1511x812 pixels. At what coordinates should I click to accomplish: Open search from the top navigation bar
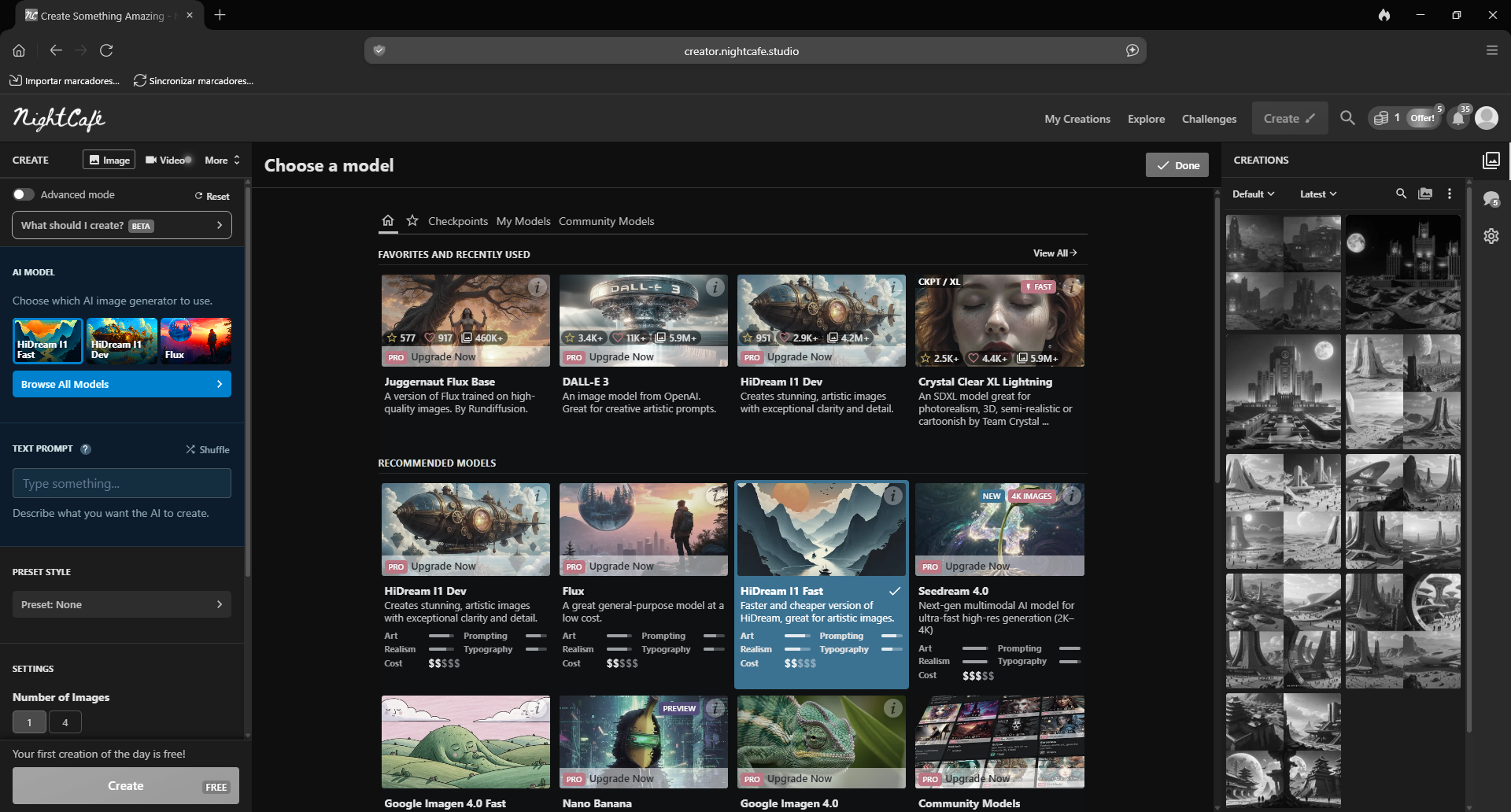tap(1347, 118)
